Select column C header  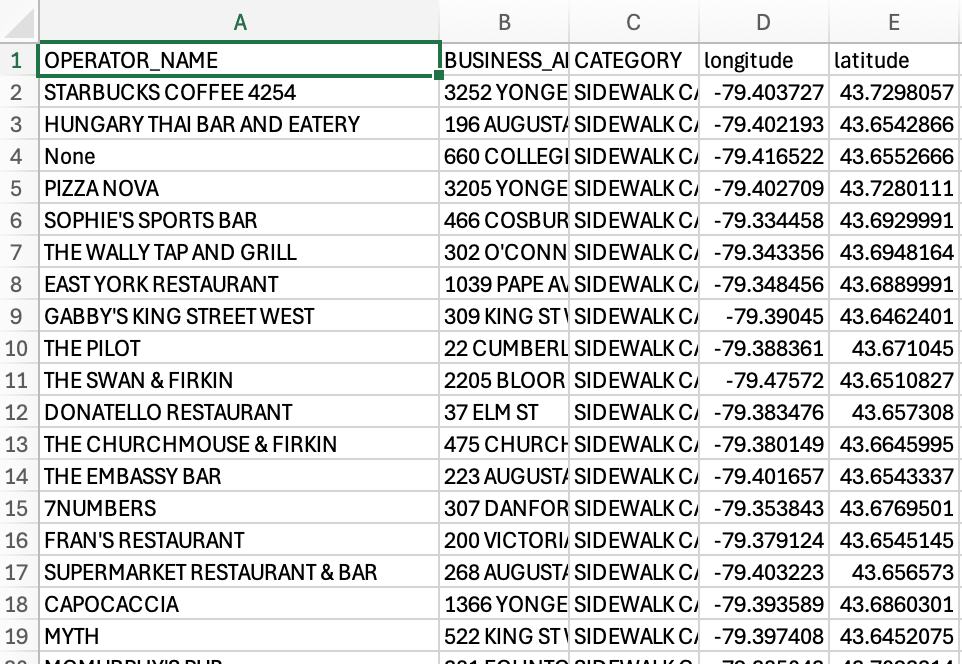[634, 22]
